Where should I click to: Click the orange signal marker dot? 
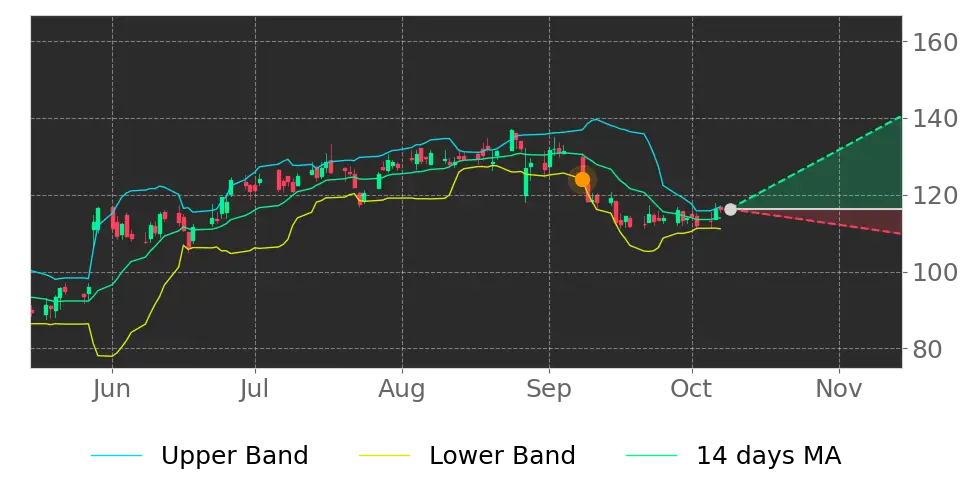tap(582, 180)
